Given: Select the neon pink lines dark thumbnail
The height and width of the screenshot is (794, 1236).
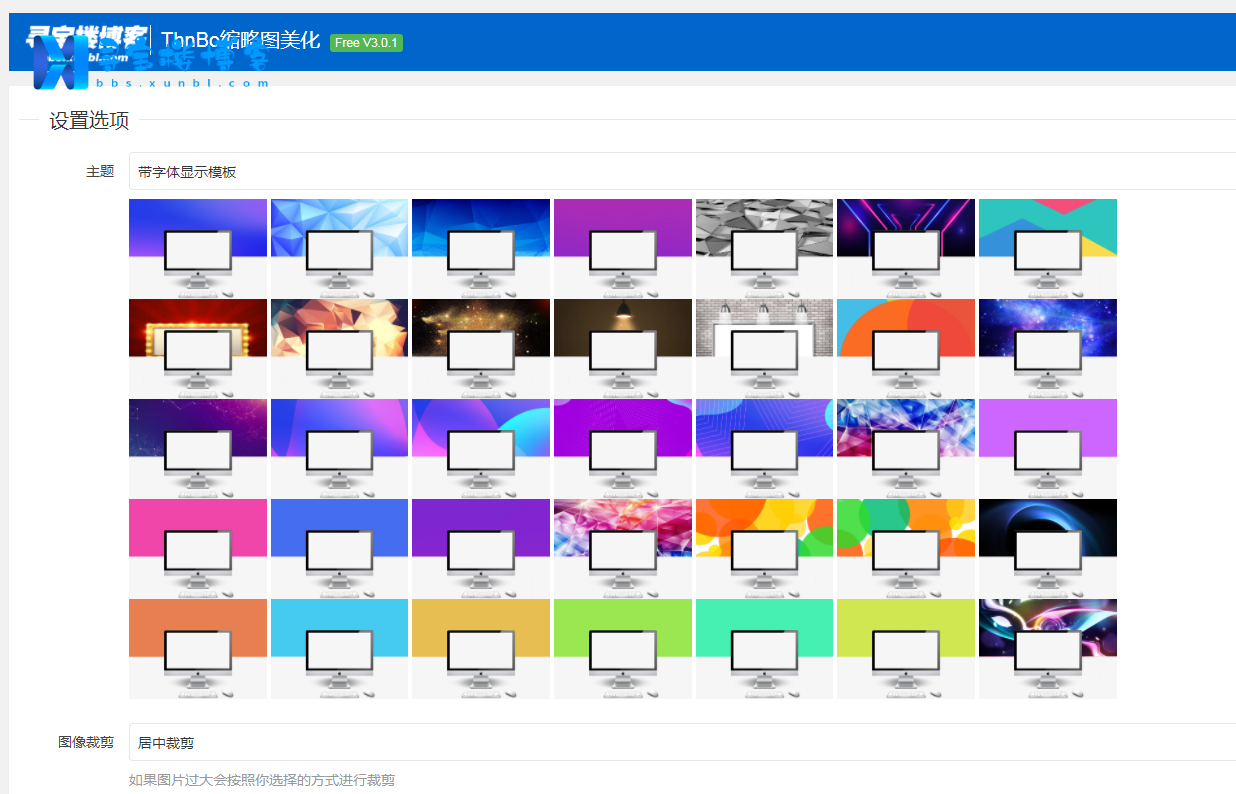Looking at the screenshot, I should 905,248.
